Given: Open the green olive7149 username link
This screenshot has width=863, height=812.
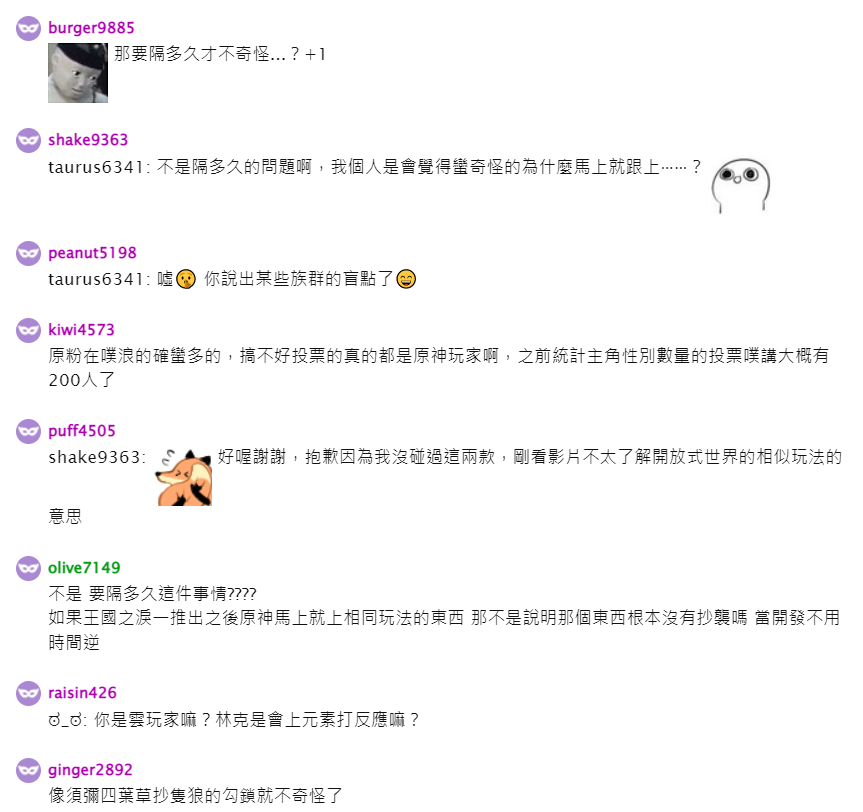Looking at the screenshot, I should pos(84,568).
